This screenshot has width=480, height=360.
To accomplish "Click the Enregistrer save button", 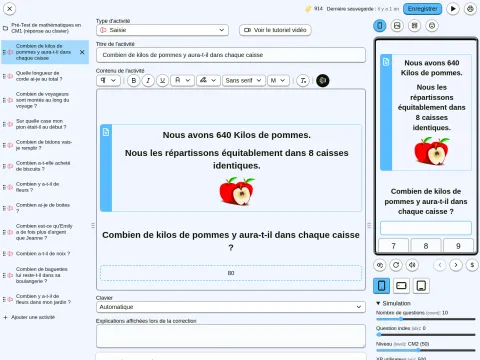I will tap(422, 9).
